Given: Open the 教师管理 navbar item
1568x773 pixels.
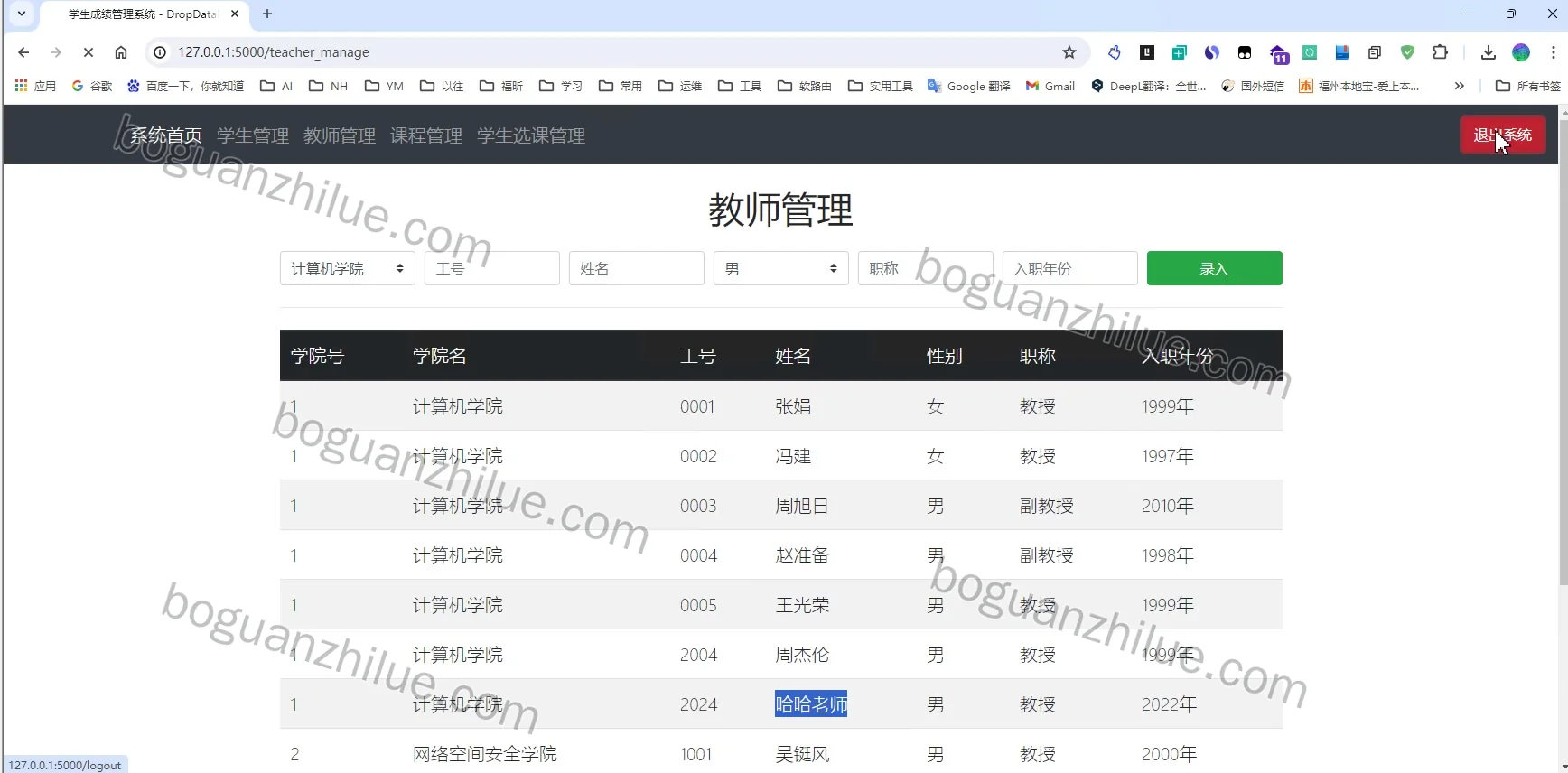Looking at the screenshot, I should [x=340, y=135].
